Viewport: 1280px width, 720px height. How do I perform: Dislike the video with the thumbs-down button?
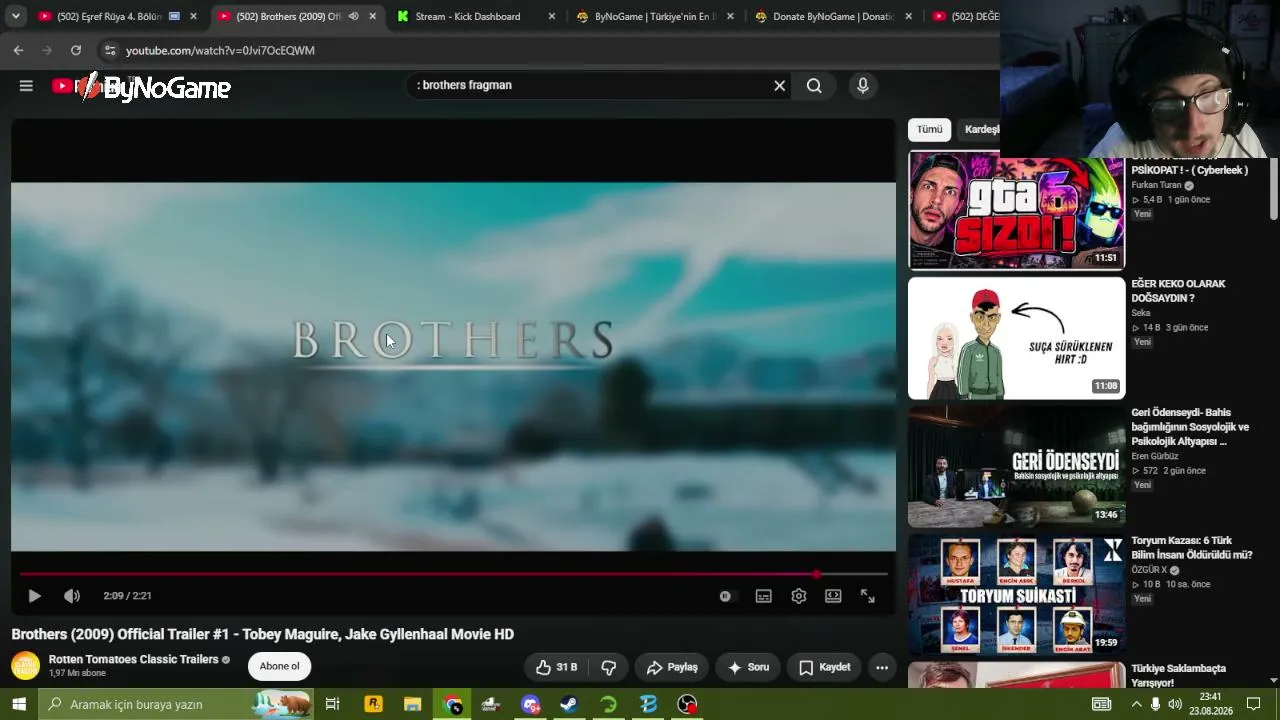pyautogui.click(x=608, y=667)
